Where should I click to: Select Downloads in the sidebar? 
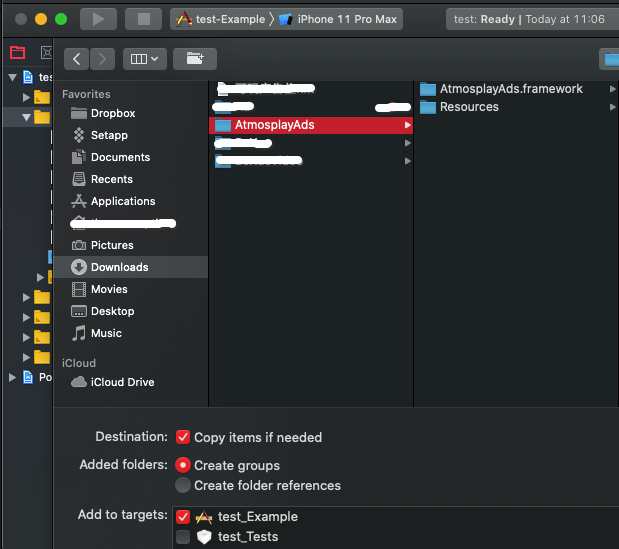pos(131,267)
